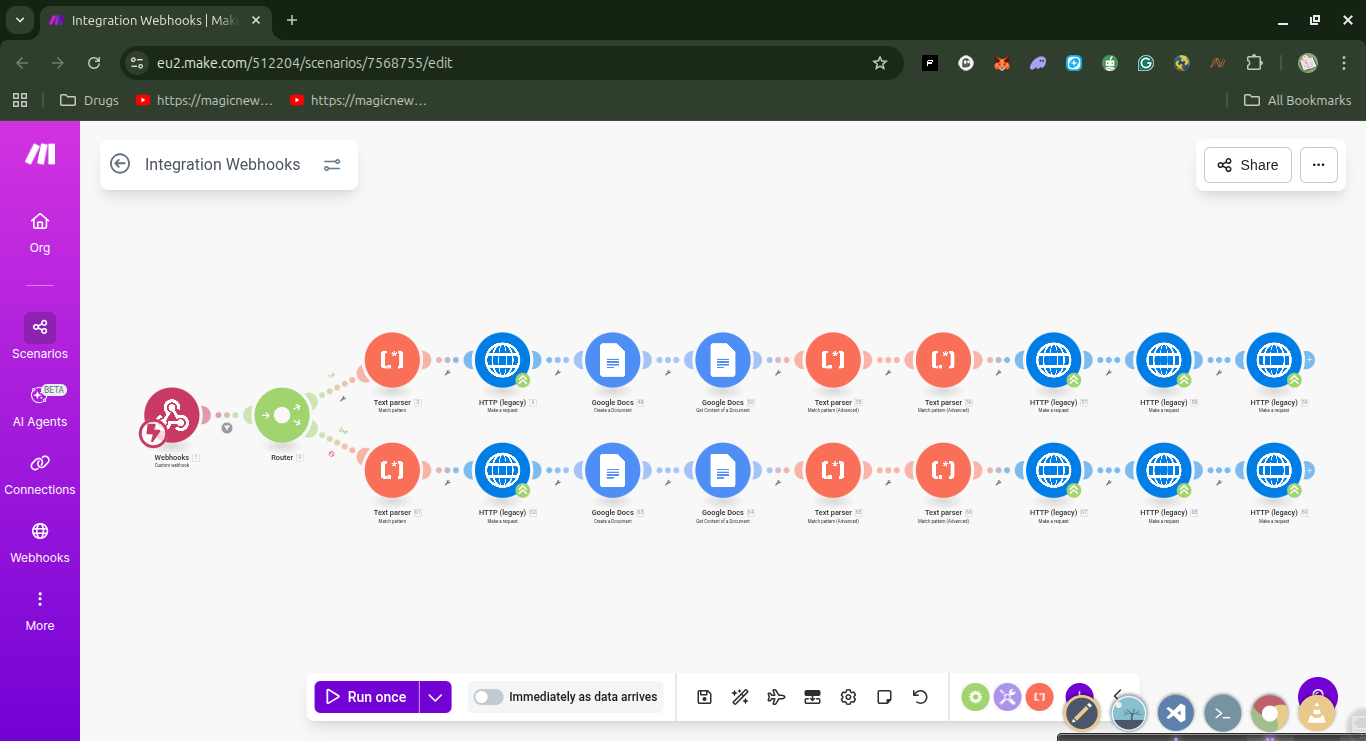Select the Router module in the canvas
This screenshot has height=741, width=1366.
click(283, 414)
